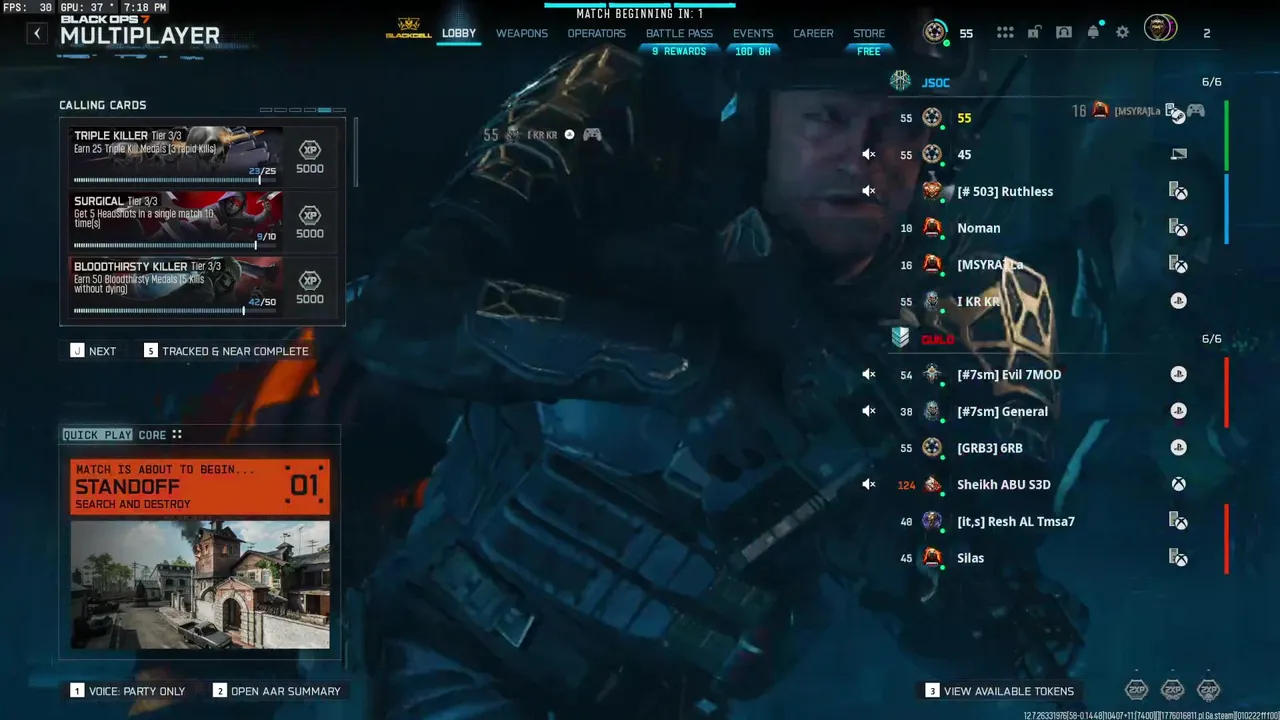The image size is (1280, 720).
Task: Open the Weapons tab
Action: tap(522, 33)
